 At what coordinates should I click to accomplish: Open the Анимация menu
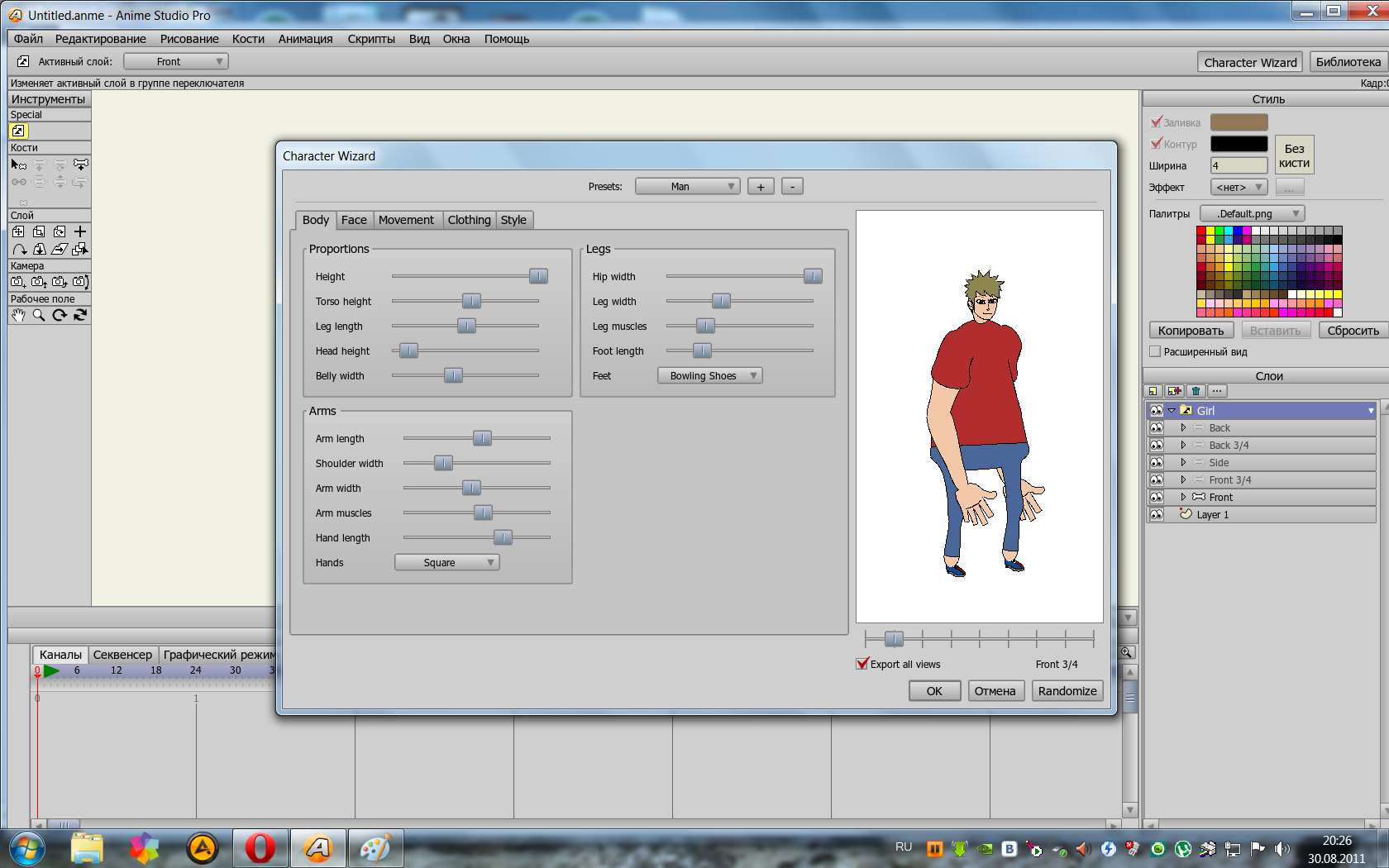[x=305, y=39]
